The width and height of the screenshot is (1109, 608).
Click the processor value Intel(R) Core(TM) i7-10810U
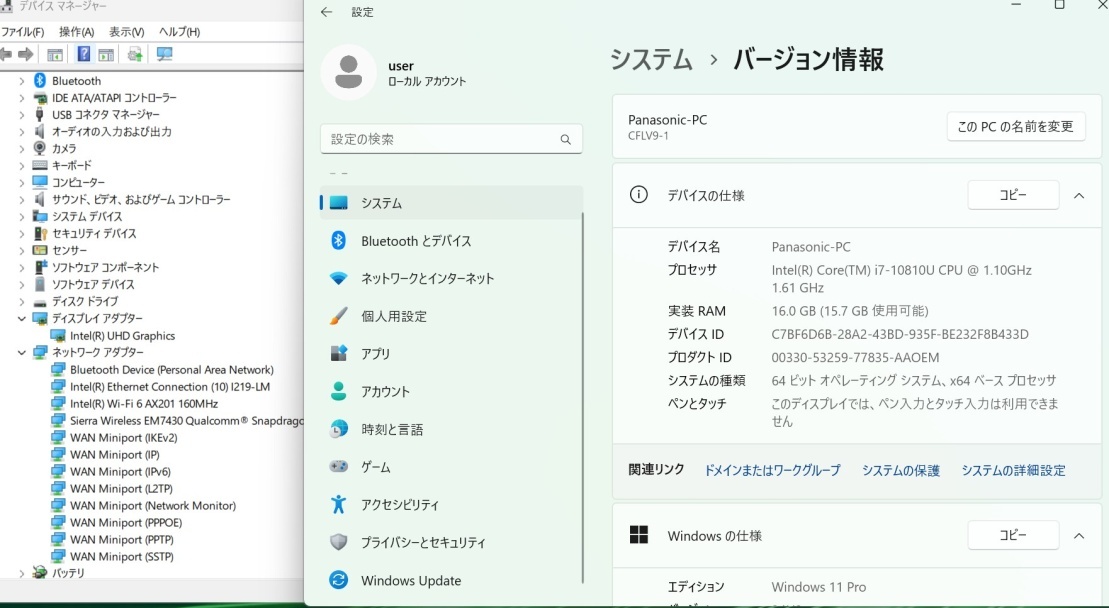901,279
